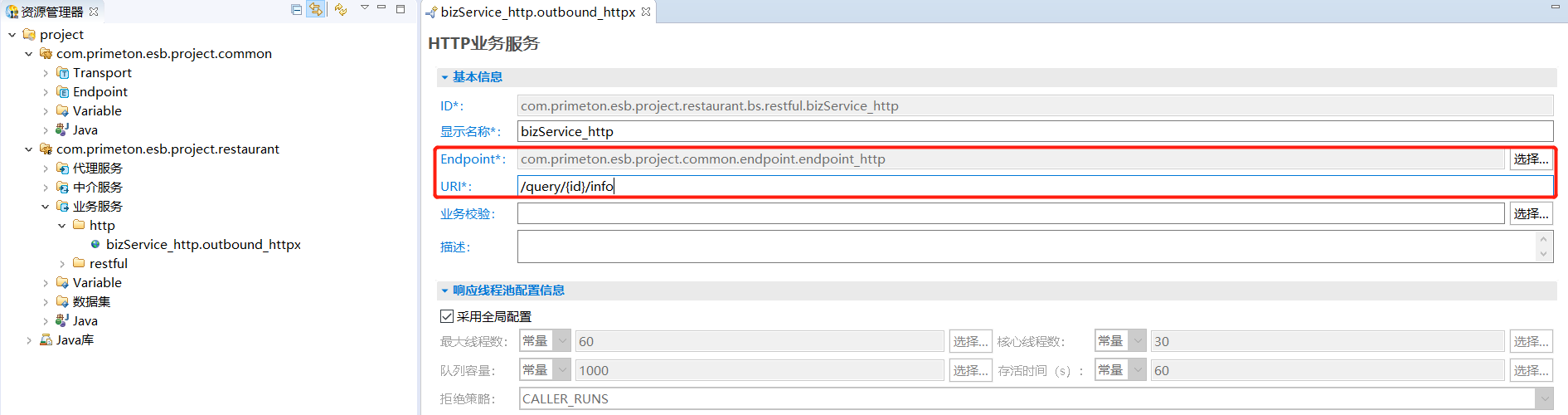The height and width of the screenshot is (415, 1568).
Task: Select bizService_http.outbound_httpx in the tree
Action: (x=203, y=244)
